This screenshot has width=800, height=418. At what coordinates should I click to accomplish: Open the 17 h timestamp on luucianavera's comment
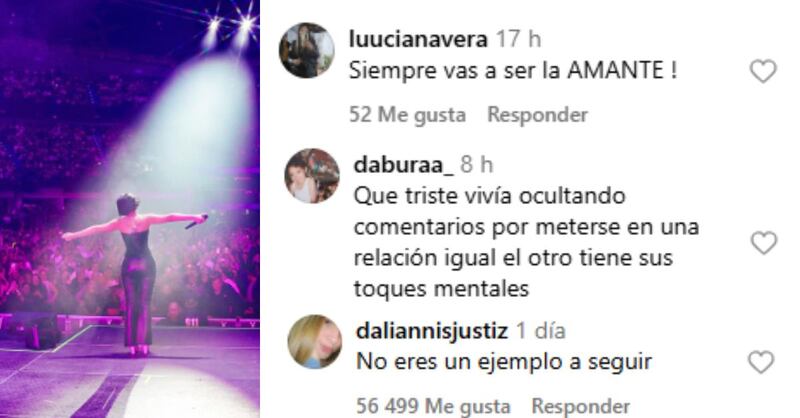click(518, 39)
